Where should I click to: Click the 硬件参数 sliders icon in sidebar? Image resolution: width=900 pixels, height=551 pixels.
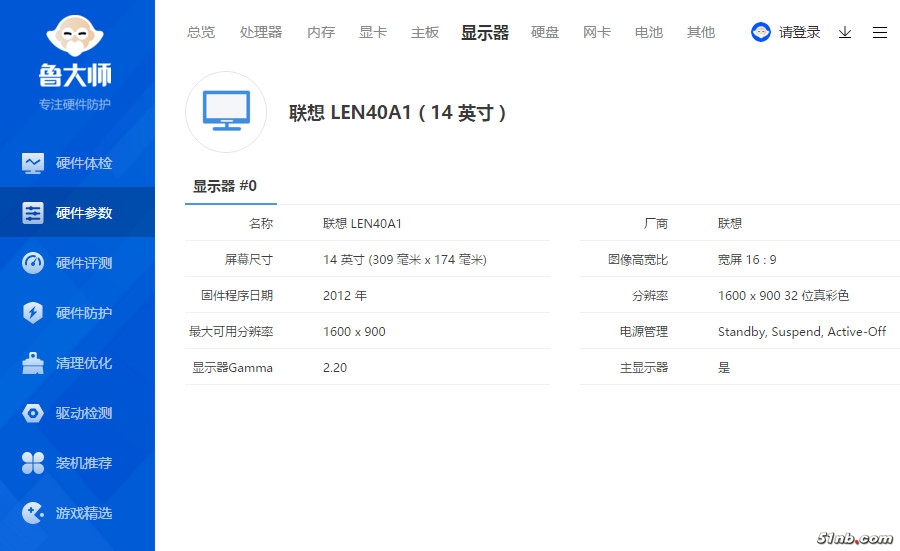click(33, 213)
